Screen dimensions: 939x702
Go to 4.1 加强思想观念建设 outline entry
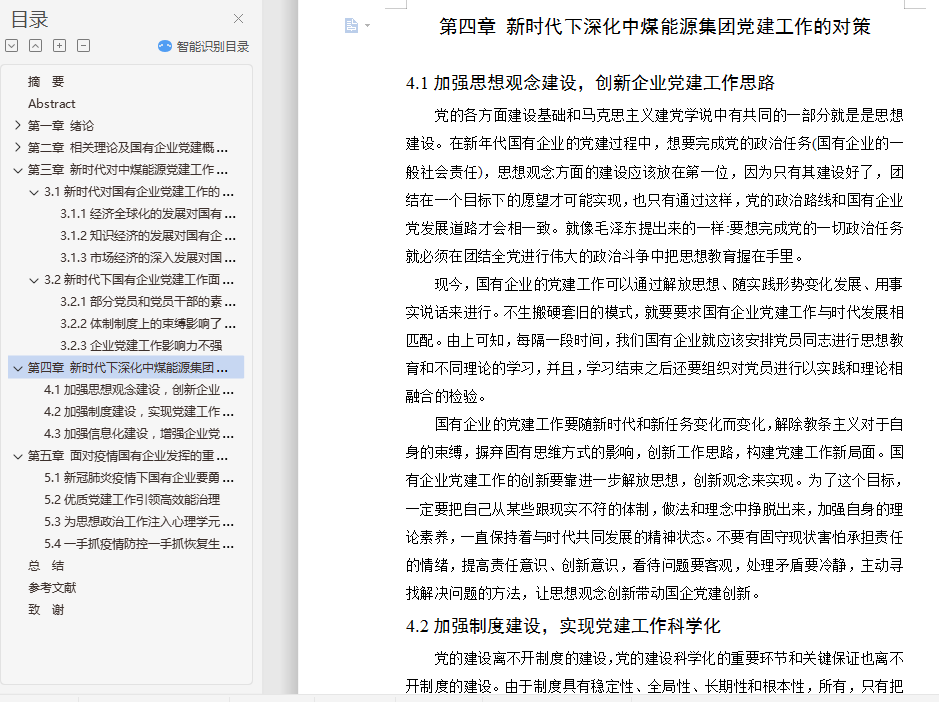(139, 389)
